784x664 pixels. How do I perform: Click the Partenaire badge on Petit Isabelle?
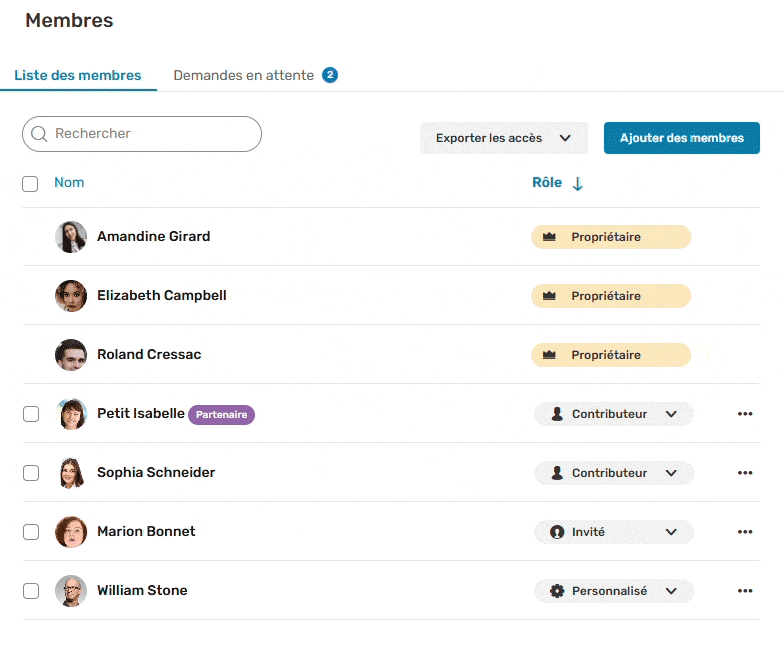[x=222, y=415]
